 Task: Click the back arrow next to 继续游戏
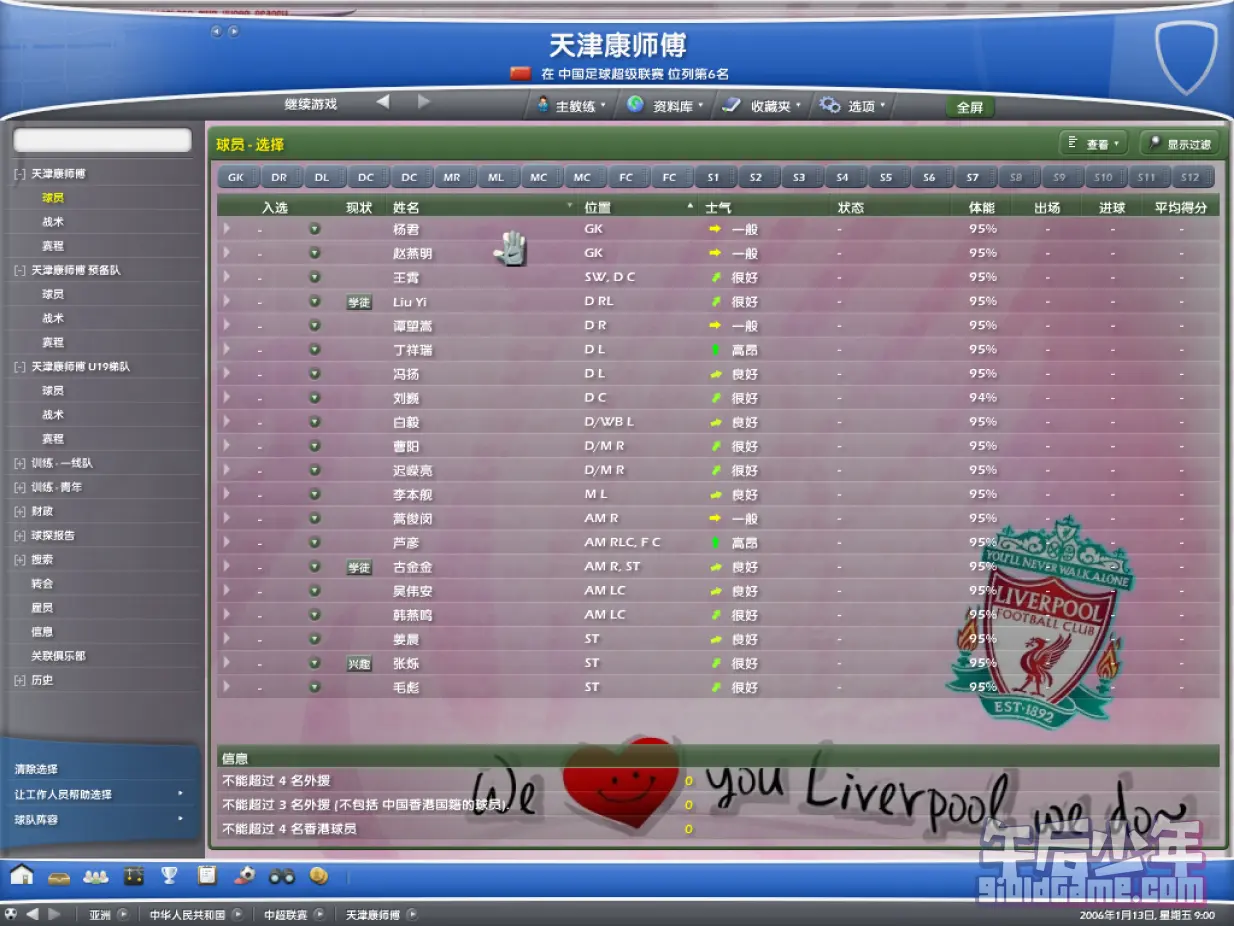click(382, 102)
